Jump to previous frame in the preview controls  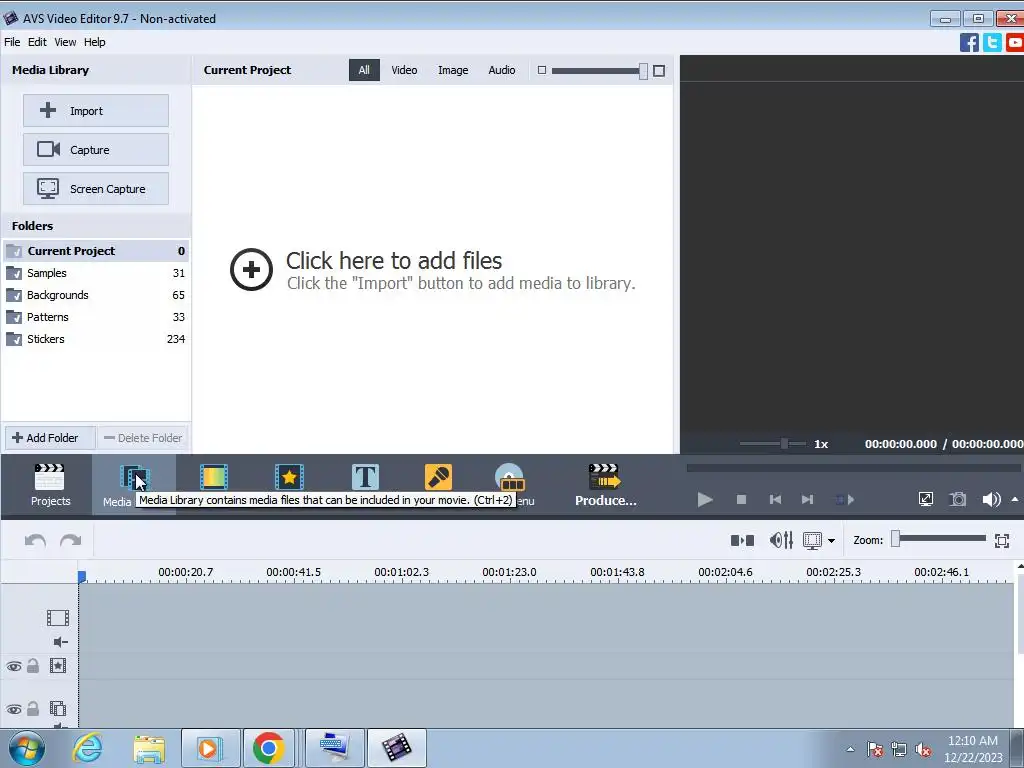[775, 500]
